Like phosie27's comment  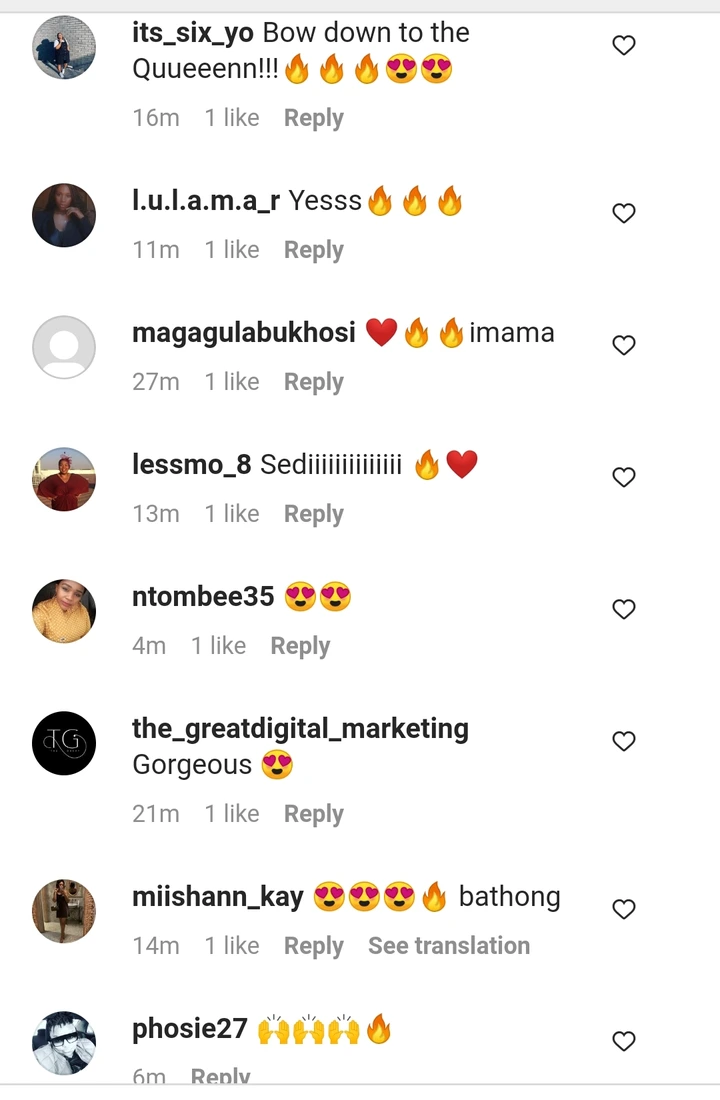(624, 1041)
